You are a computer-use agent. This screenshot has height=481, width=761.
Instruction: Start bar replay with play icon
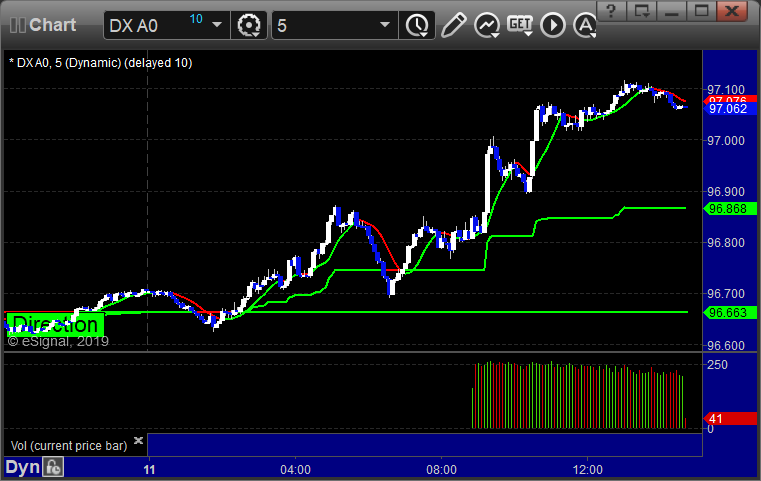[553, 25]
